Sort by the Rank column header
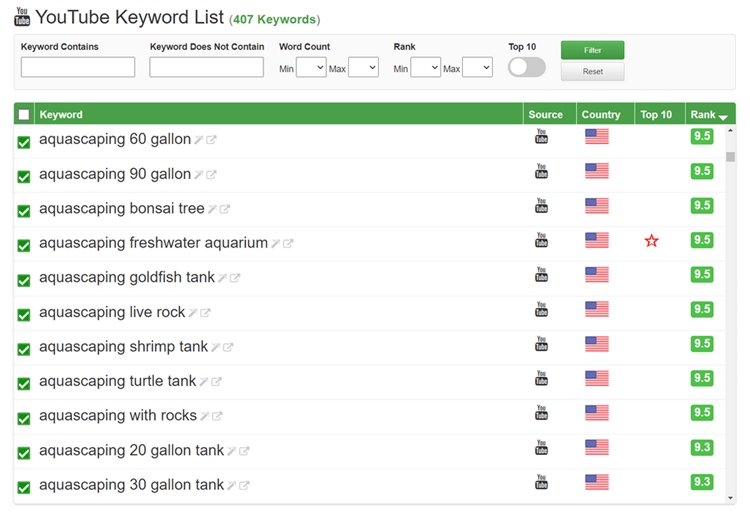The width and height of the screenshot is (750, 514). point(709,115)
